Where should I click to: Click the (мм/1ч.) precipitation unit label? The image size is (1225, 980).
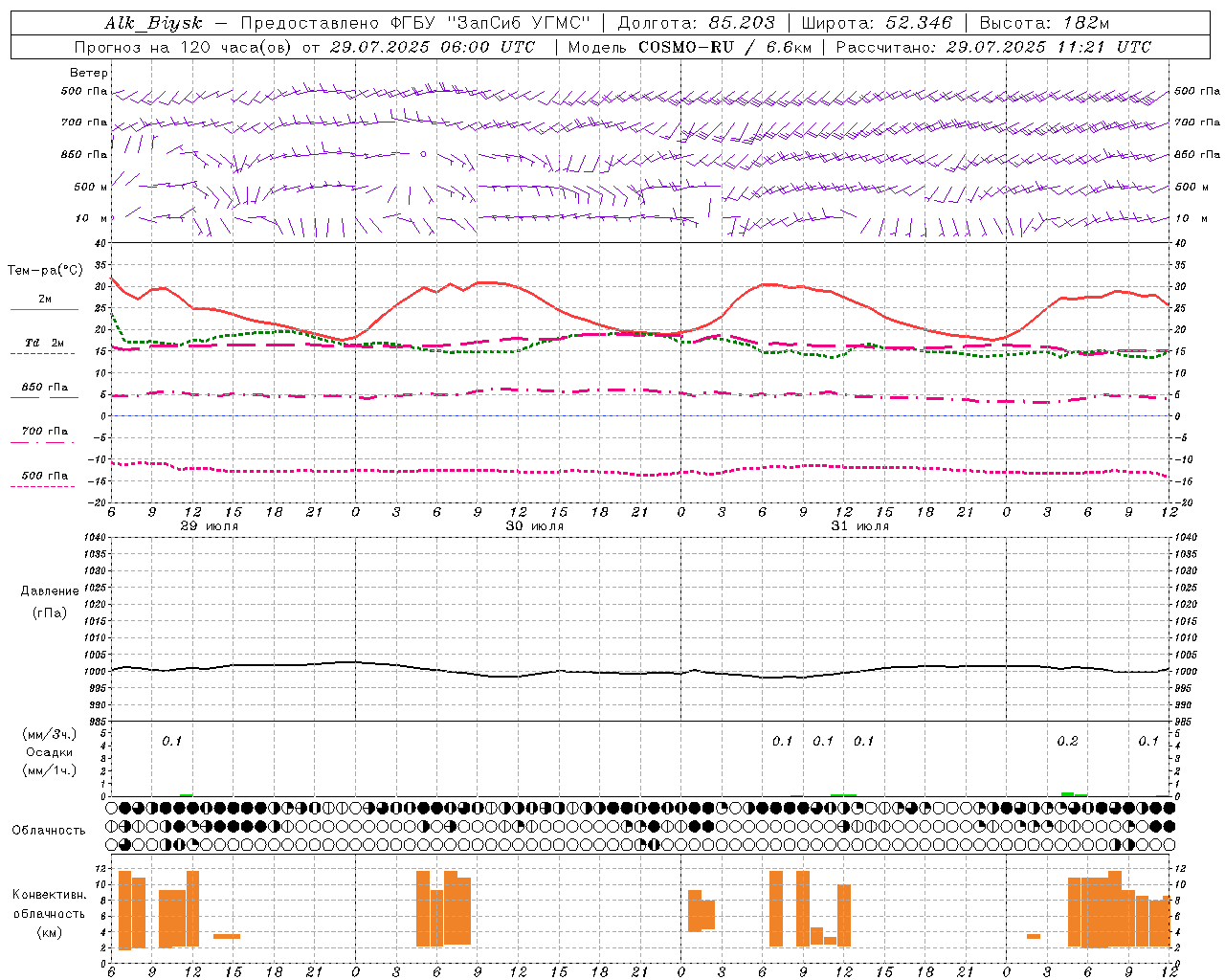(50, 770)
